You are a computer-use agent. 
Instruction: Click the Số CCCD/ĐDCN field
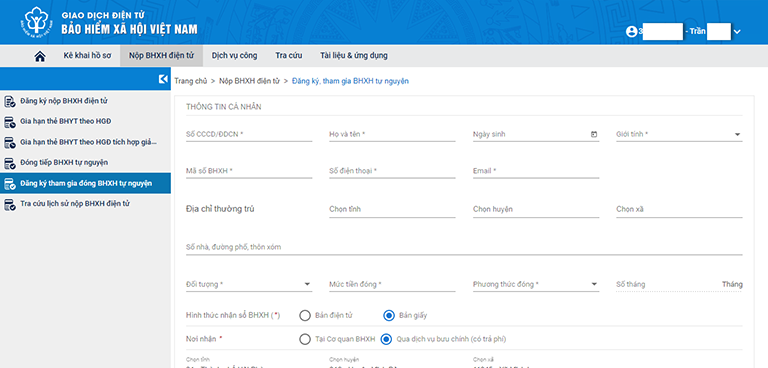click(249, 134)
